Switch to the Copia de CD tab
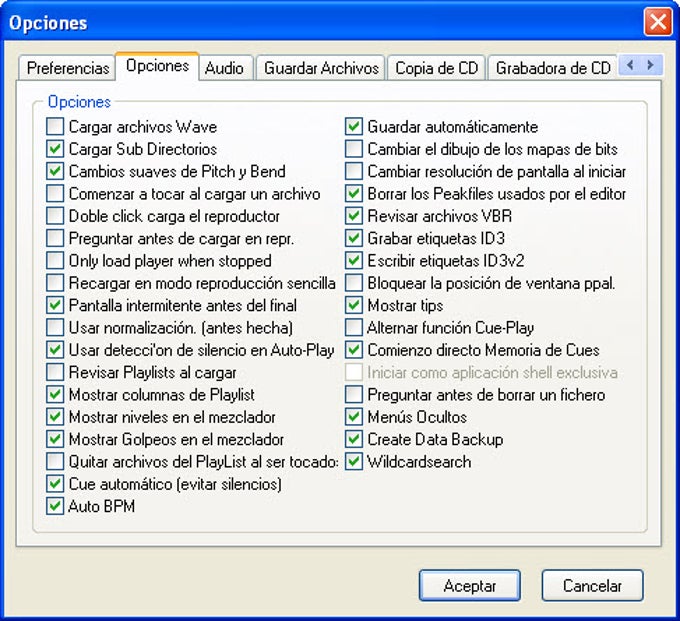This screenshot has width=680, height=621. (436, 68)
